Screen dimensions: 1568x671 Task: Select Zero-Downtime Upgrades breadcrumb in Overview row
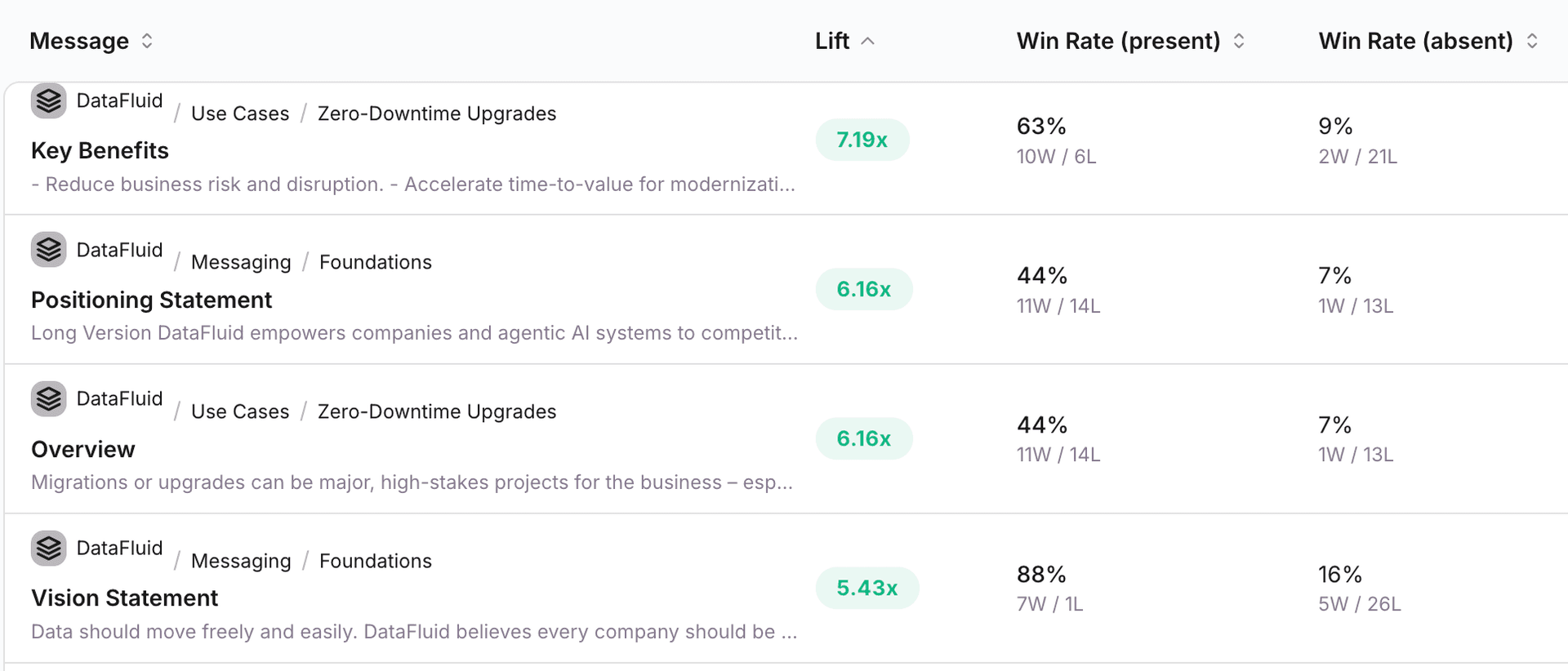coord(437,411)
